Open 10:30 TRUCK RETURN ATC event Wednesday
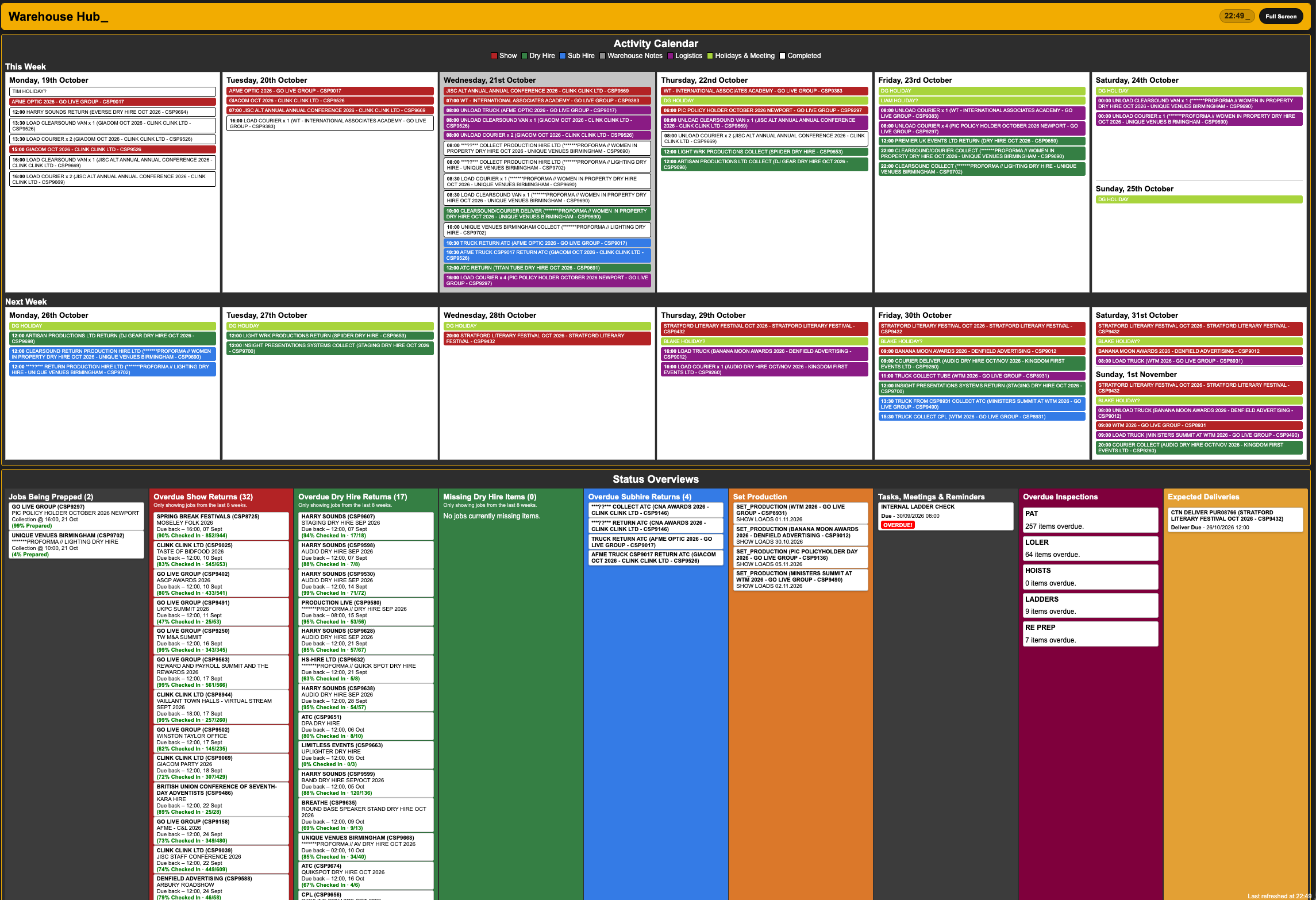 click(547, 243)
